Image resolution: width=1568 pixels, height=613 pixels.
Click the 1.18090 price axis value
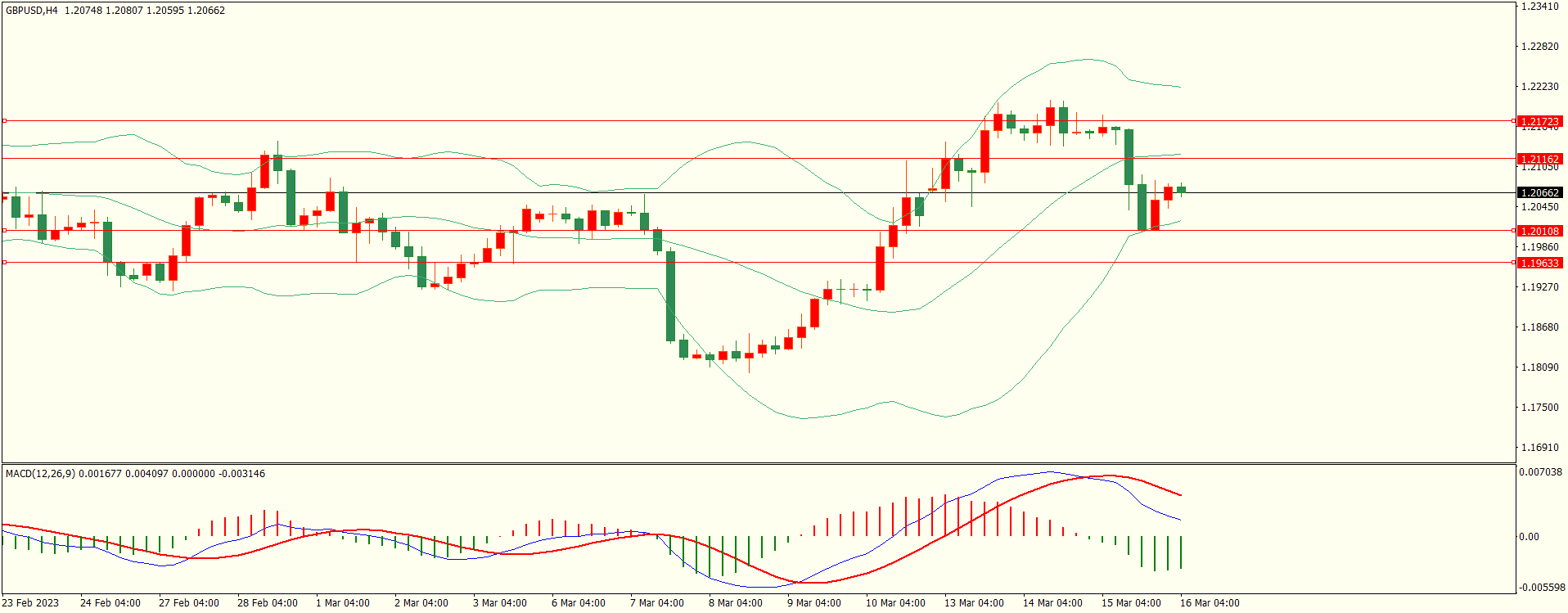[1539, 367]
